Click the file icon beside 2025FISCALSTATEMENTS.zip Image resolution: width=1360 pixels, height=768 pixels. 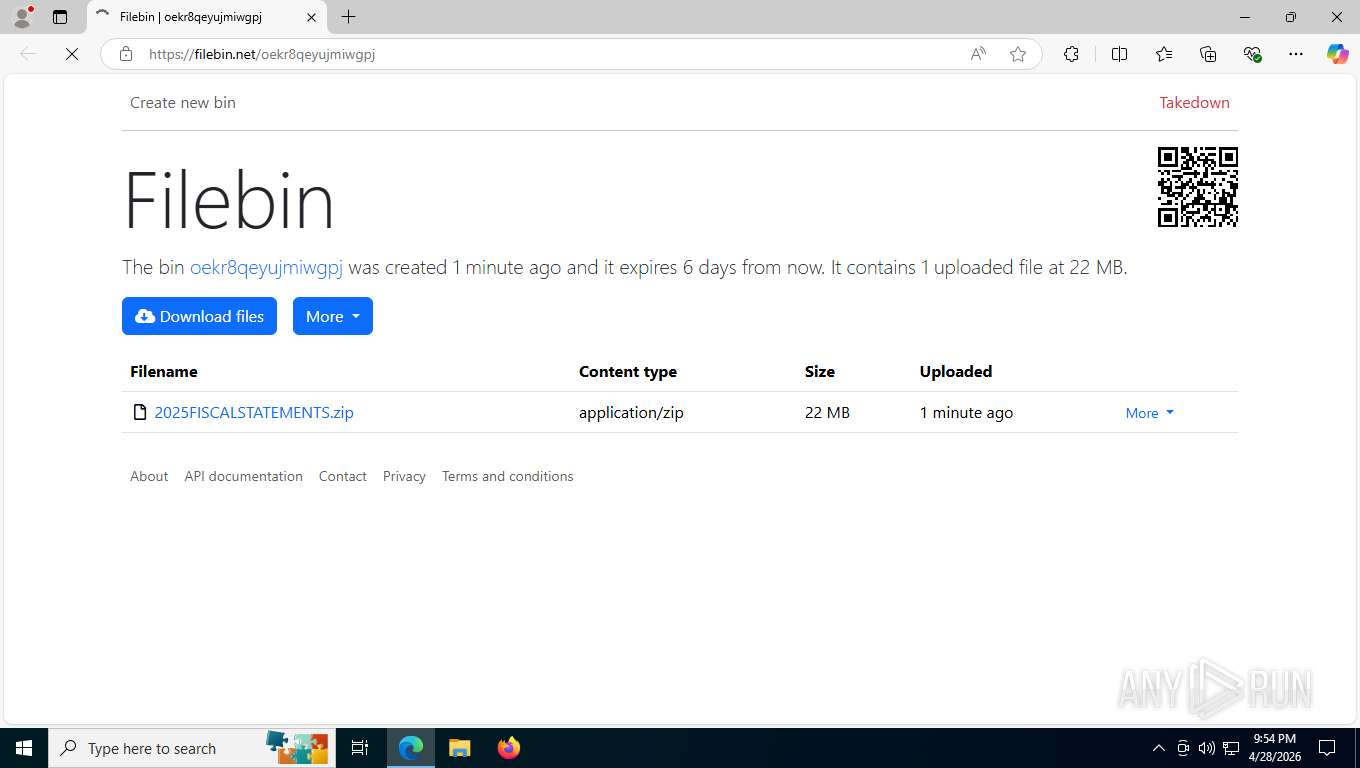click(140, 412)
